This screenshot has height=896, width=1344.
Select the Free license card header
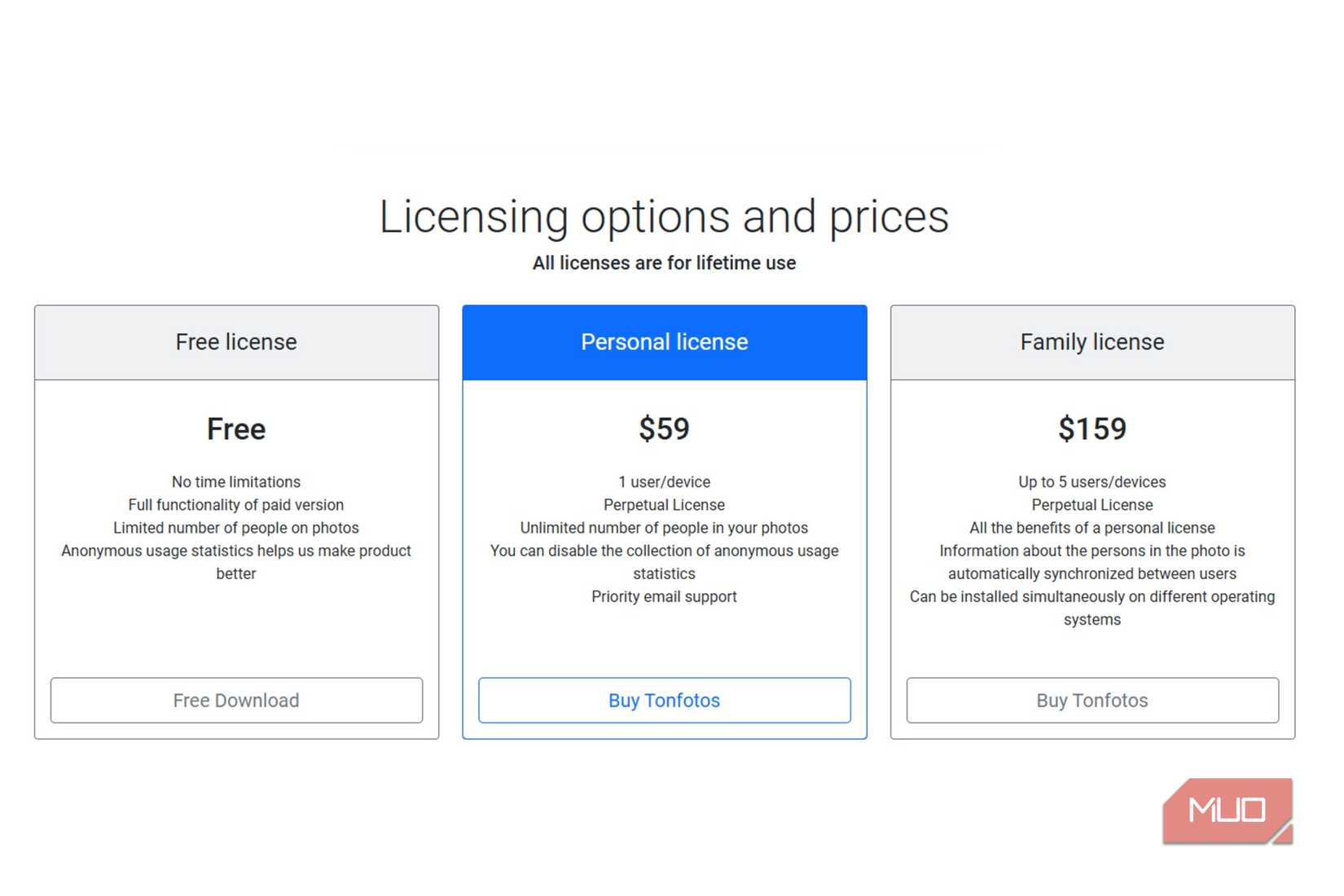(x=236, y=342)
